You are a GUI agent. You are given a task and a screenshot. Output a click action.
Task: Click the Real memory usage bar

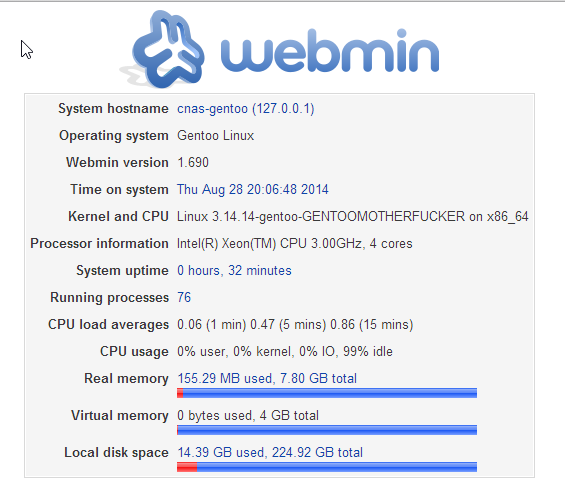click(327, 393)
